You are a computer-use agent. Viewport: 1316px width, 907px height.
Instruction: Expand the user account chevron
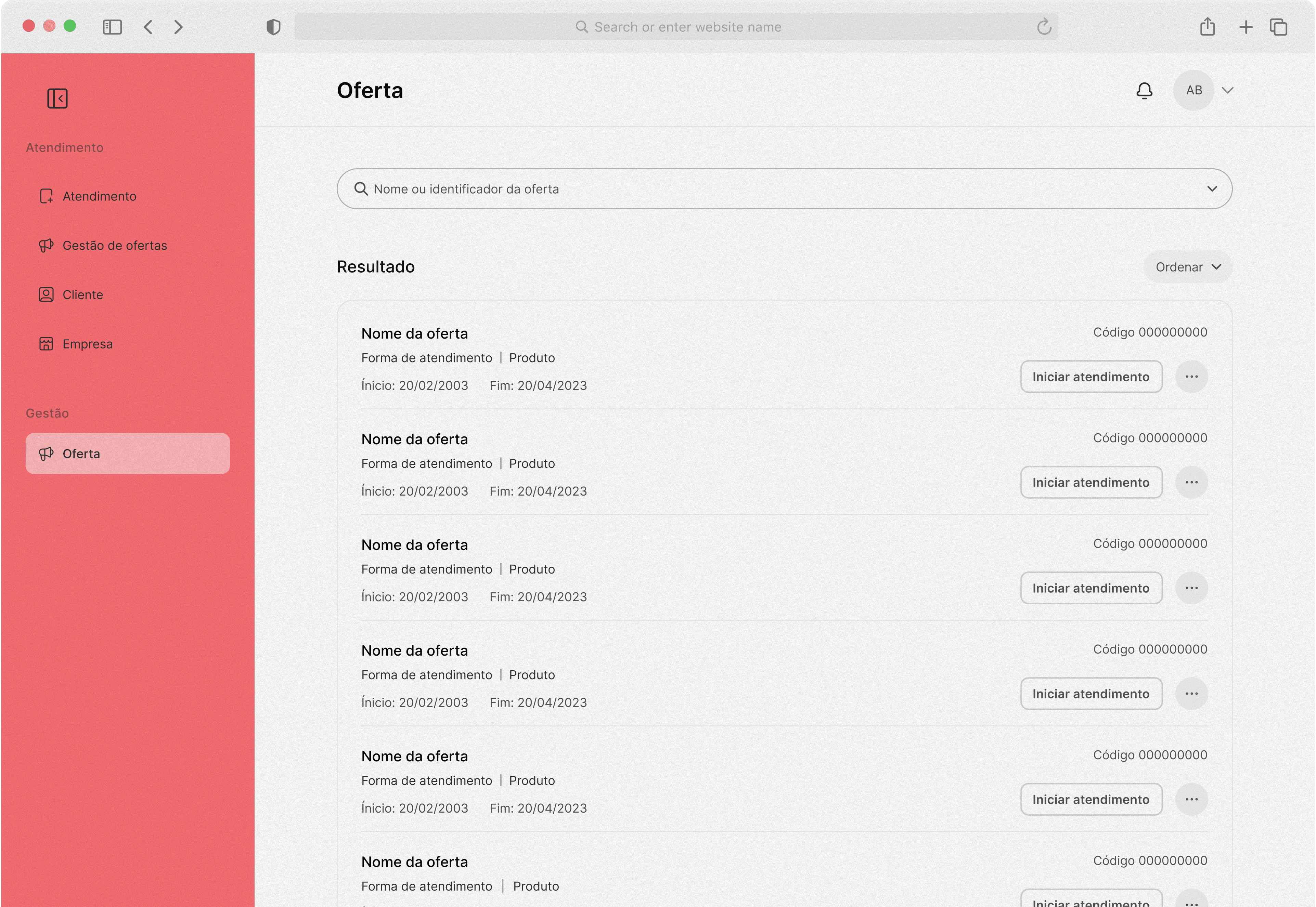(x=1227, y=90)
